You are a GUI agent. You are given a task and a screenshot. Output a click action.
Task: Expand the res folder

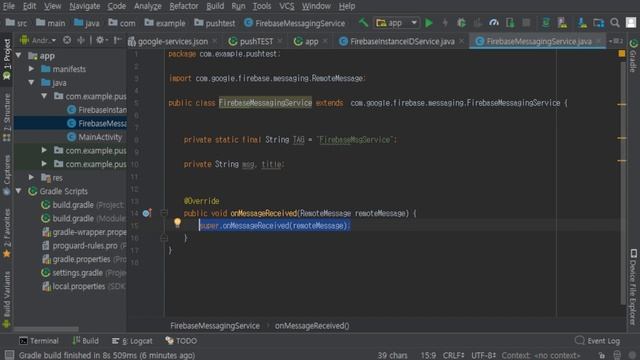(31, 178)
